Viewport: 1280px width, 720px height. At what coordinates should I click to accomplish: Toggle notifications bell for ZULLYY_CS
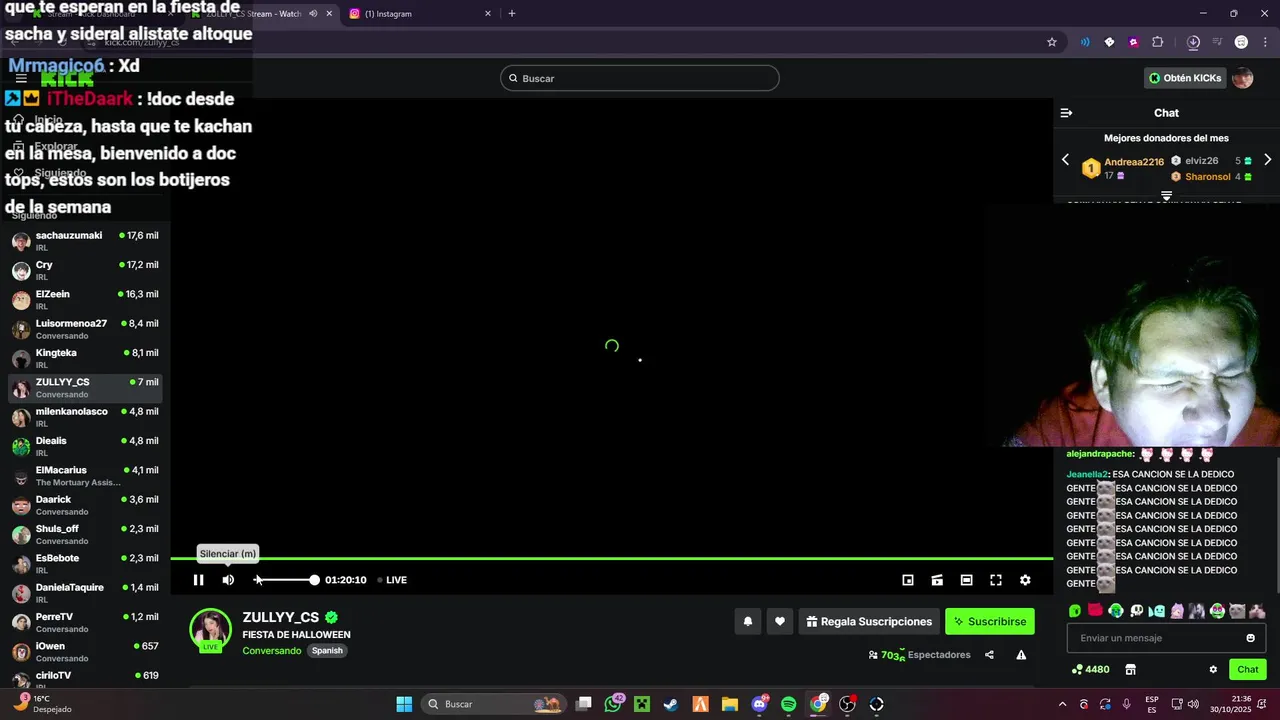pos(747,621)
